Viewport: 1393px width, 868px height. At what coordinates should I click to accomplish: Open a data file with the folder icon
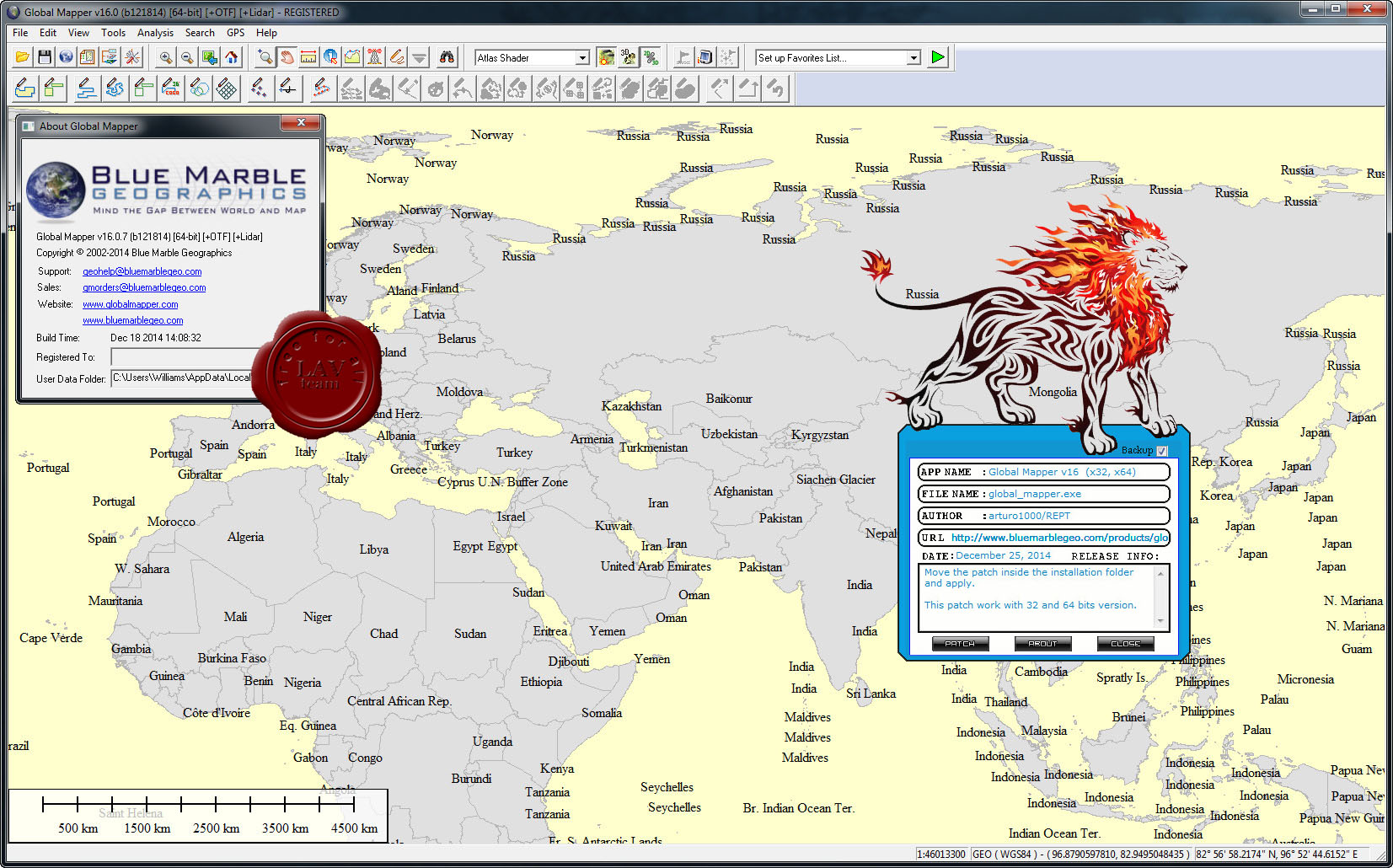point(23,57)
